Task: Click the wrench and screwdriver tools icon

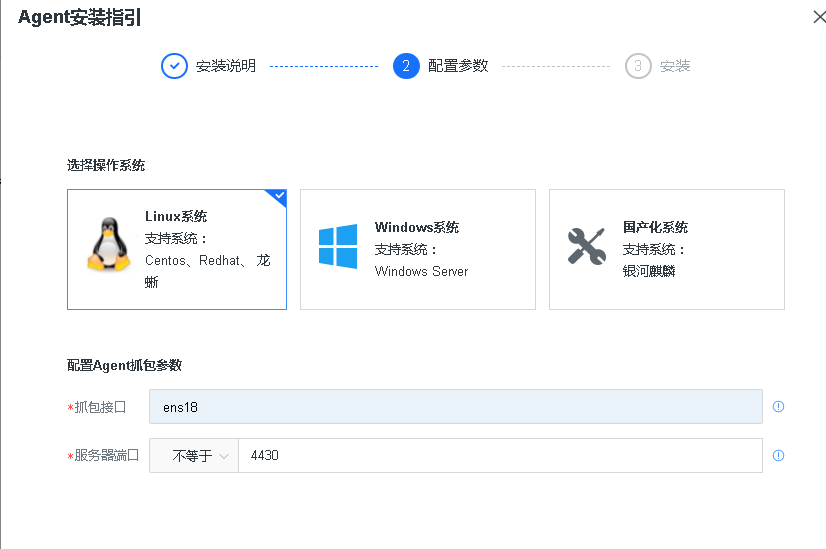Action: click(x=586, y=246)
